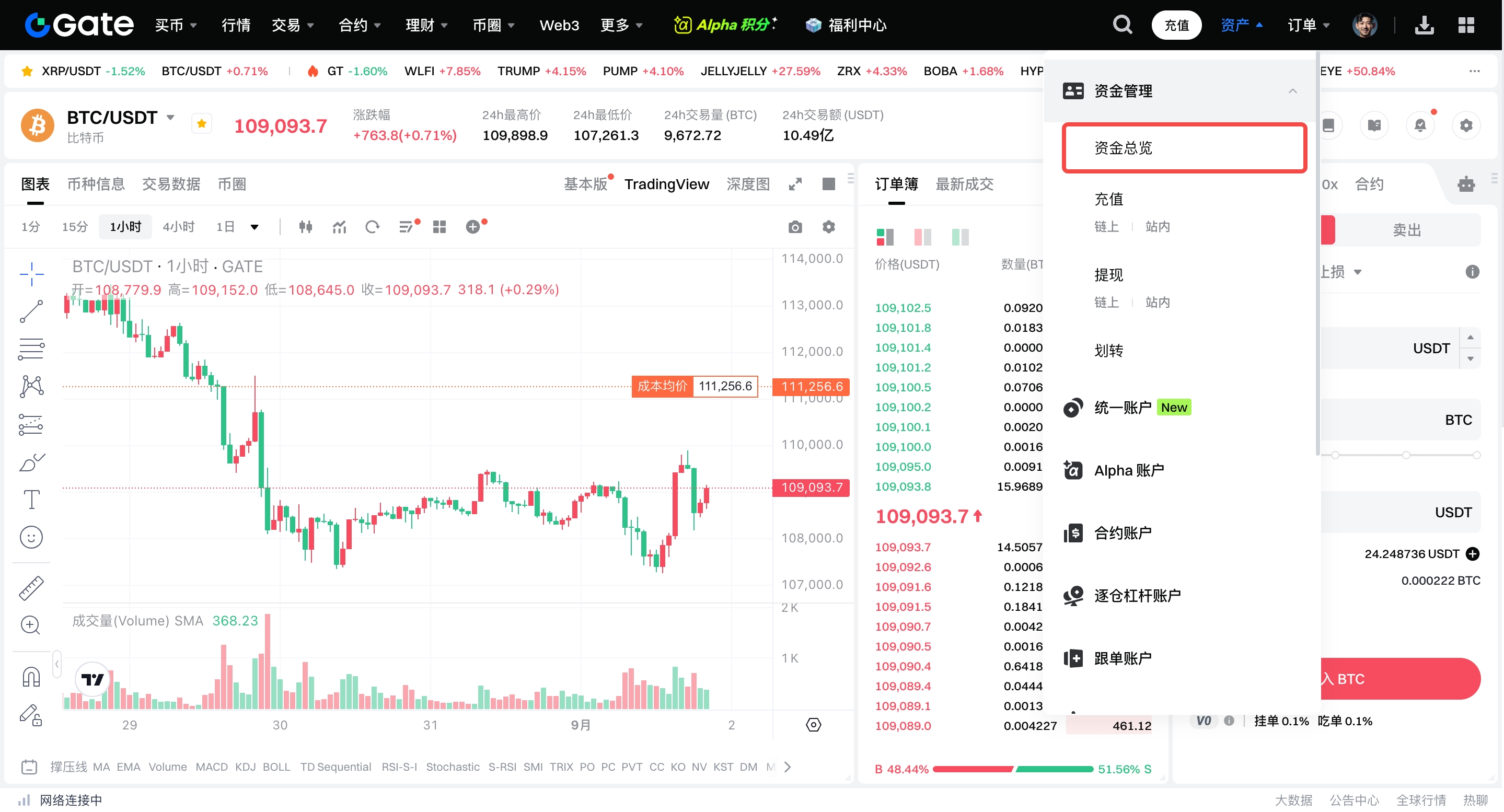Select the 4小时 timeframe
This screenshot has width=1504, height=812.
click(178, 226)
